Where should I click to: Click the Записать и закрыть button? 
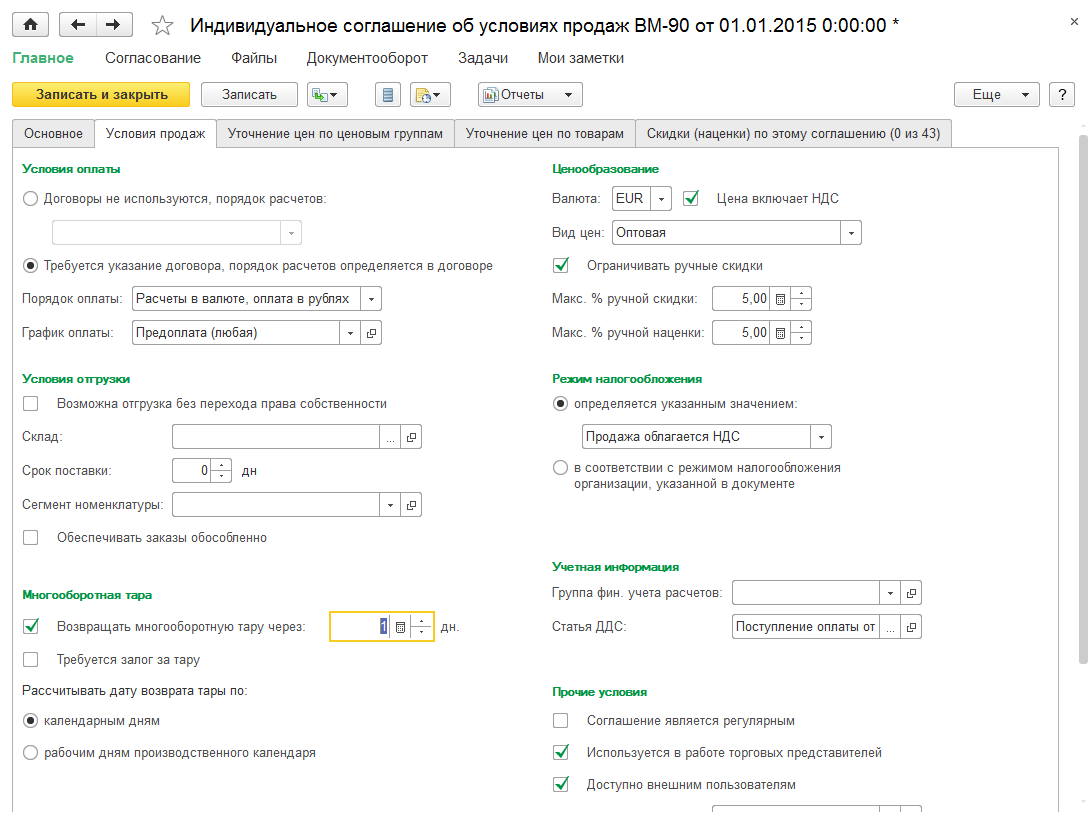[x=101, y=94]
